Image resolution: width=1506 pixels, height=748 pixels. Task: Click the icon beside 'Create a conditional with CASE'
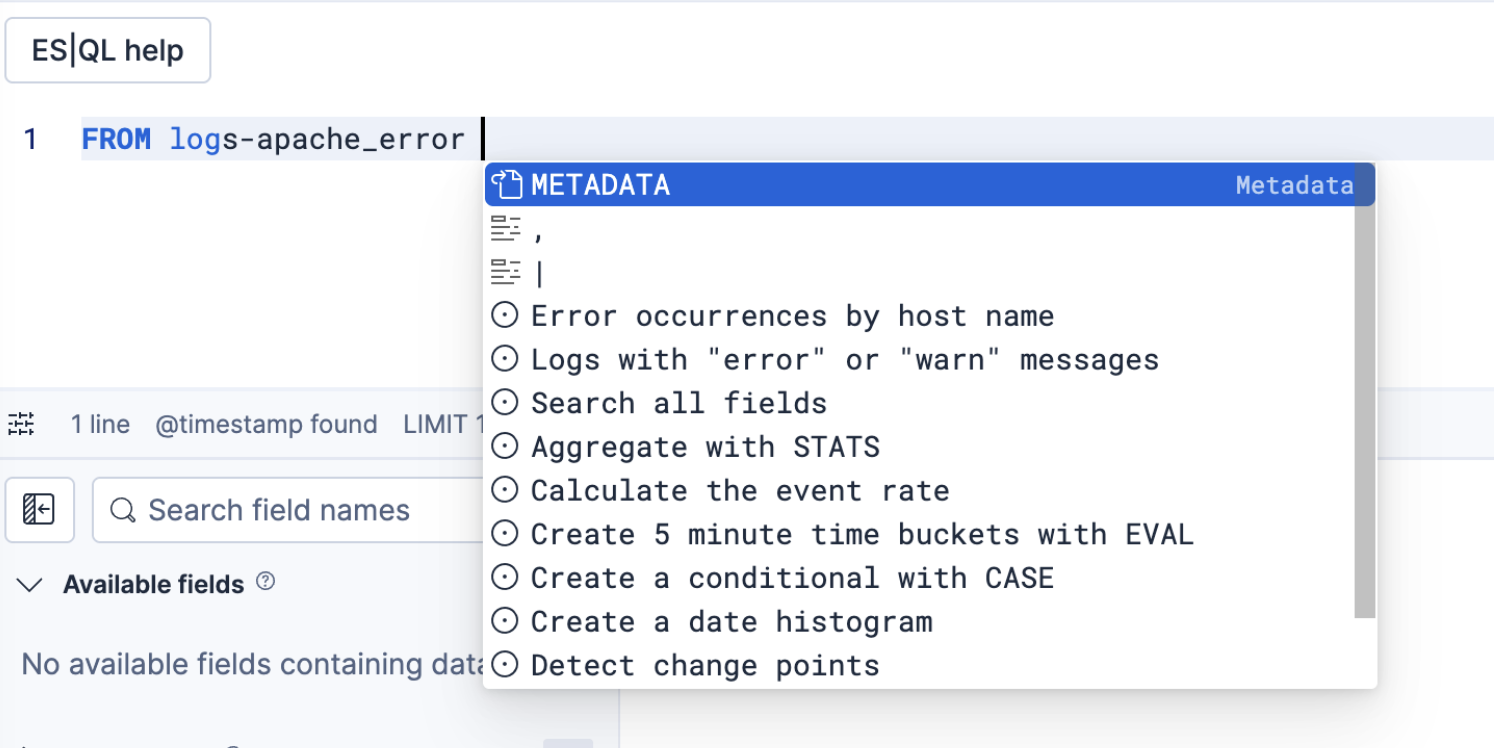point(506,578)
